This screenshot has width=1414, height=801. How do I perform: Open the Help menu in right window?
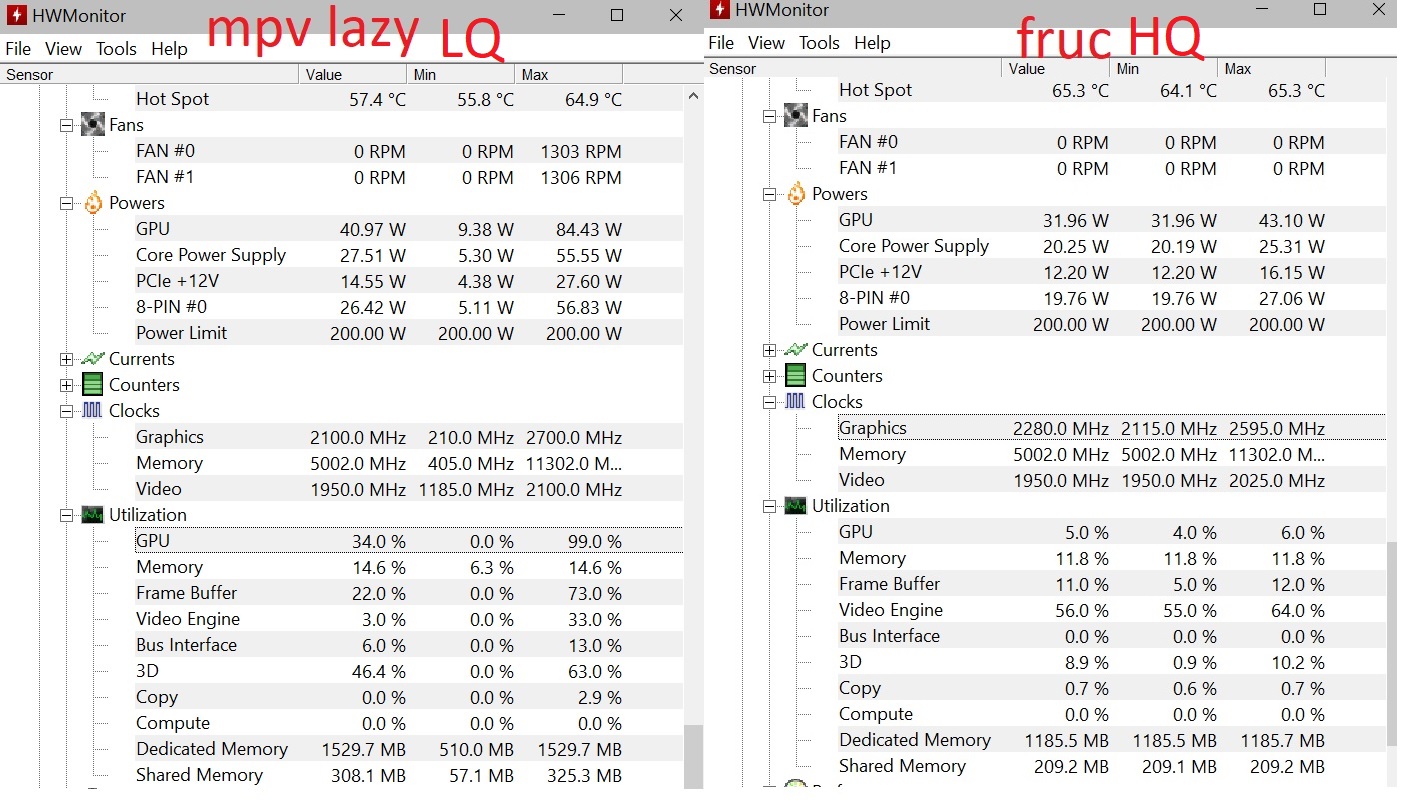click(x=872, y=43)
